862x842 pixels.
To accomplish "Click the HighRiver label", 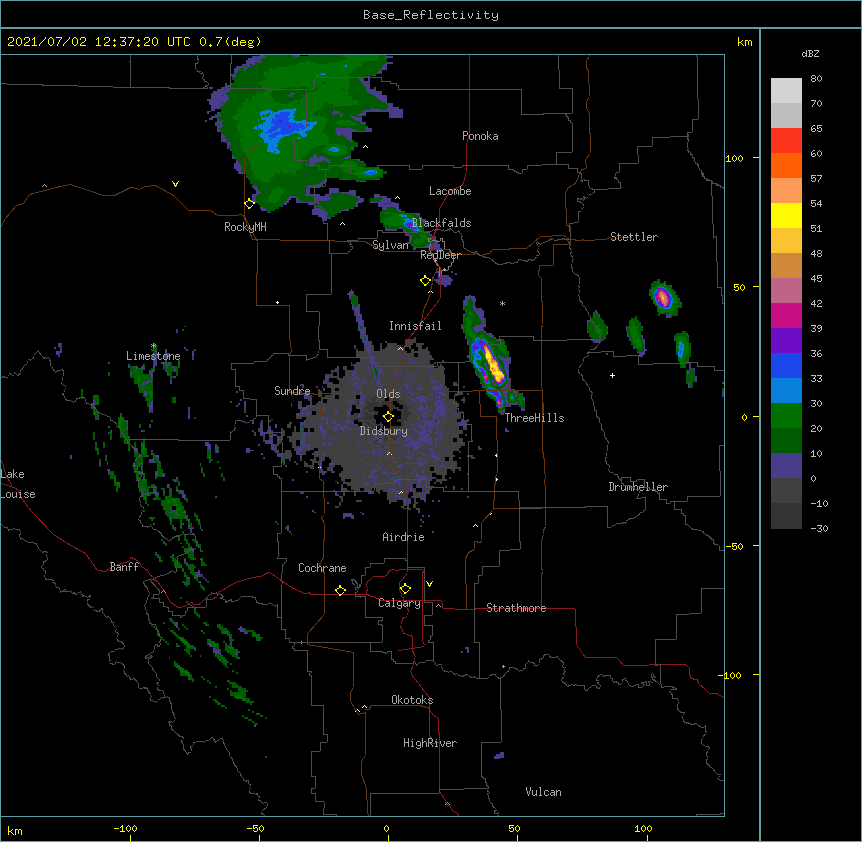I will tap(430, 743).
